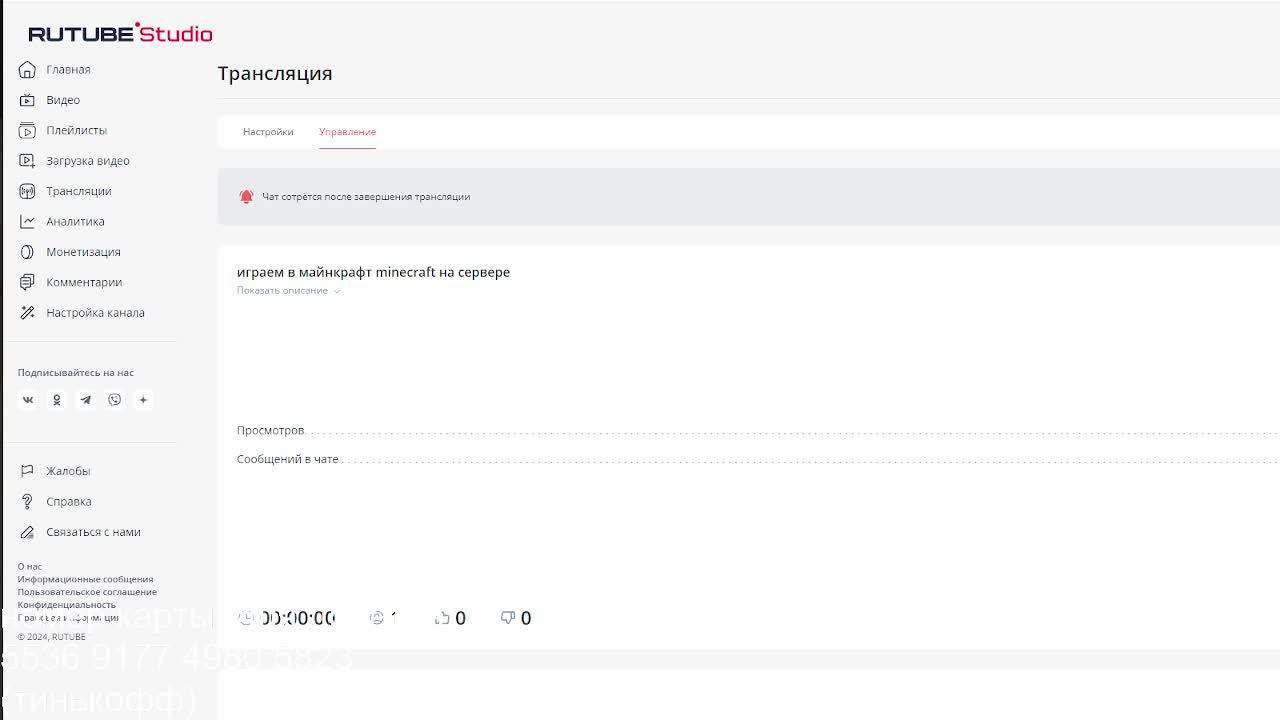
Task: Click the Просмотров statistic label
Action: (x=270, y=430)
